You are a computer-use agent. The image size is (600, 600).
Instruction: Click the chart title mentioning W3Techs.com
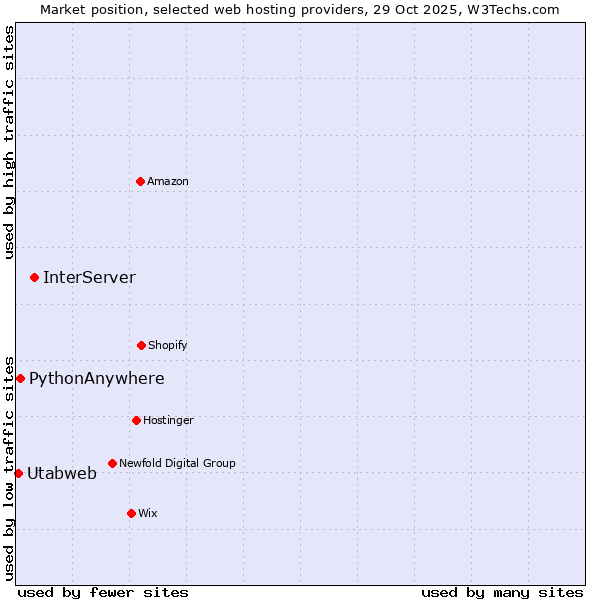pyautogui.click(x=300, y=9)
